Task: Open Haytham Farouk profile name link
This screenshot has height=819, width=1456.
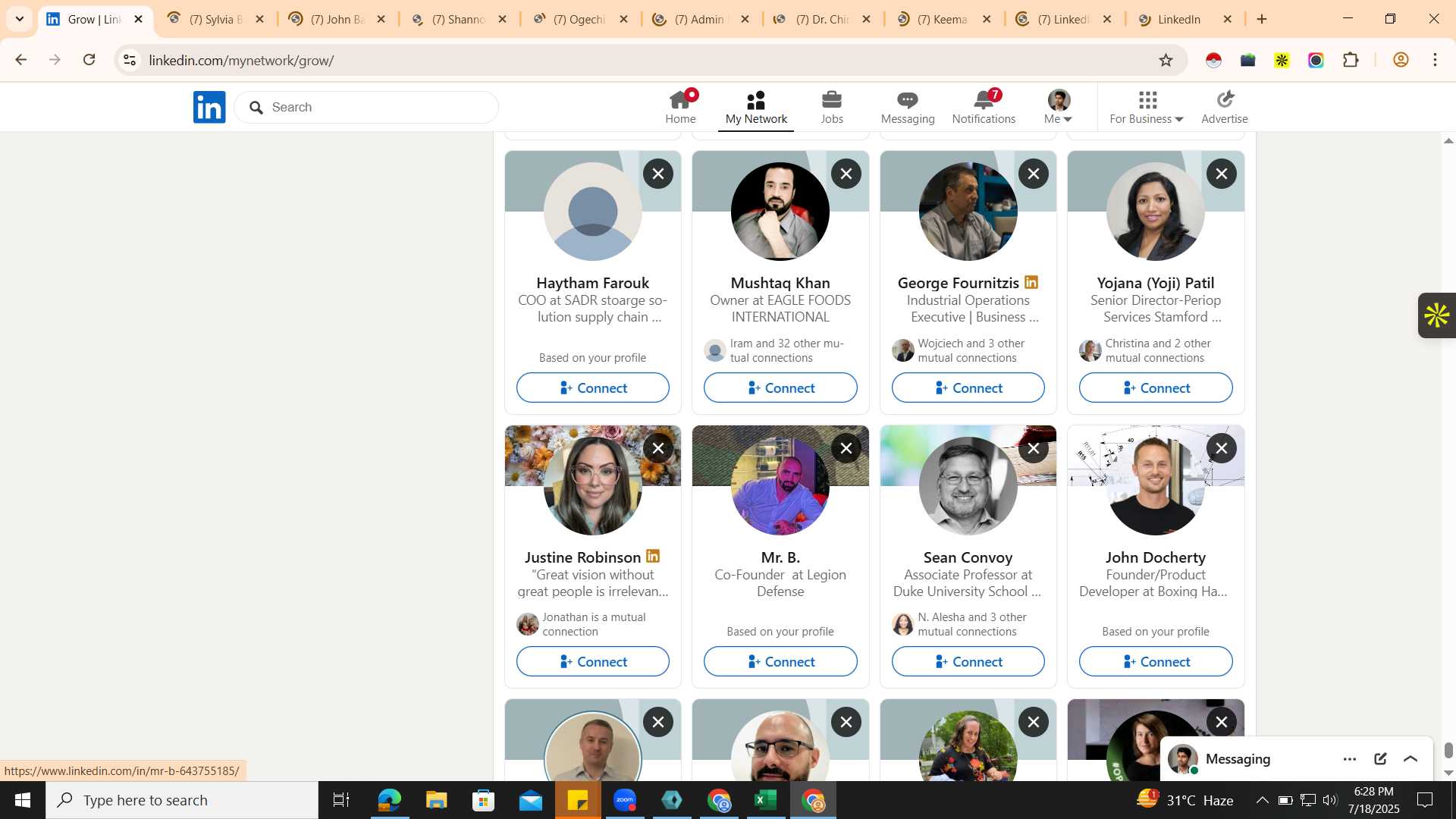Action: point(592,283)
